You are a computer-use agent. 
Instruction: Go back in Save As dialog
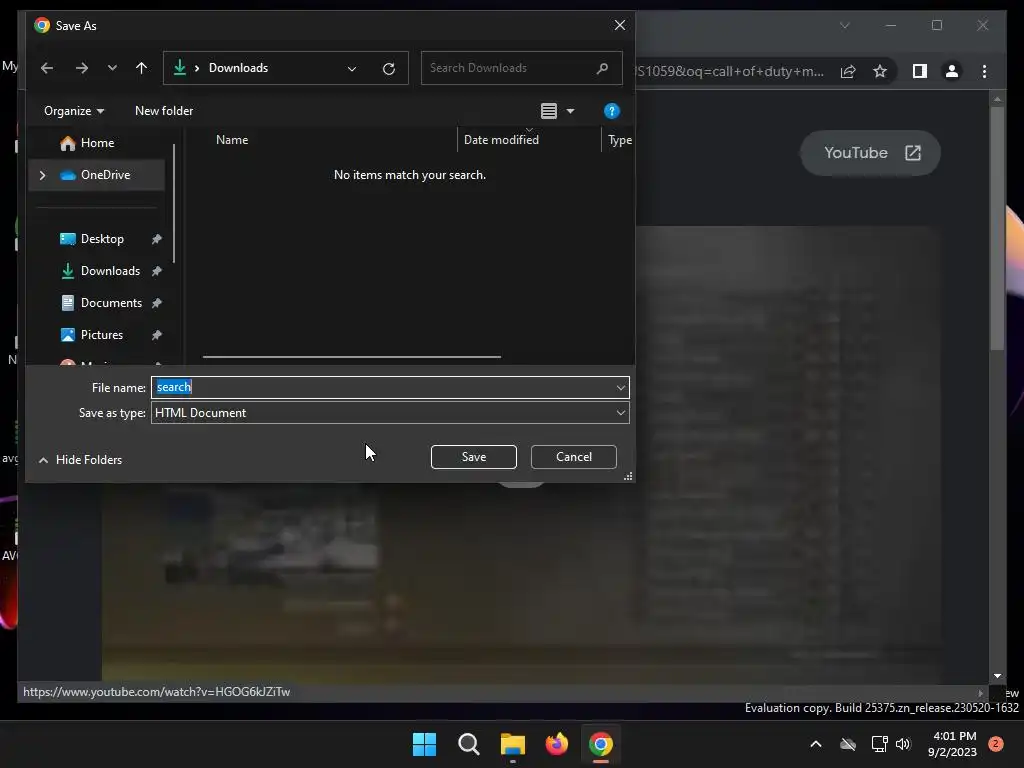[46, 68]
